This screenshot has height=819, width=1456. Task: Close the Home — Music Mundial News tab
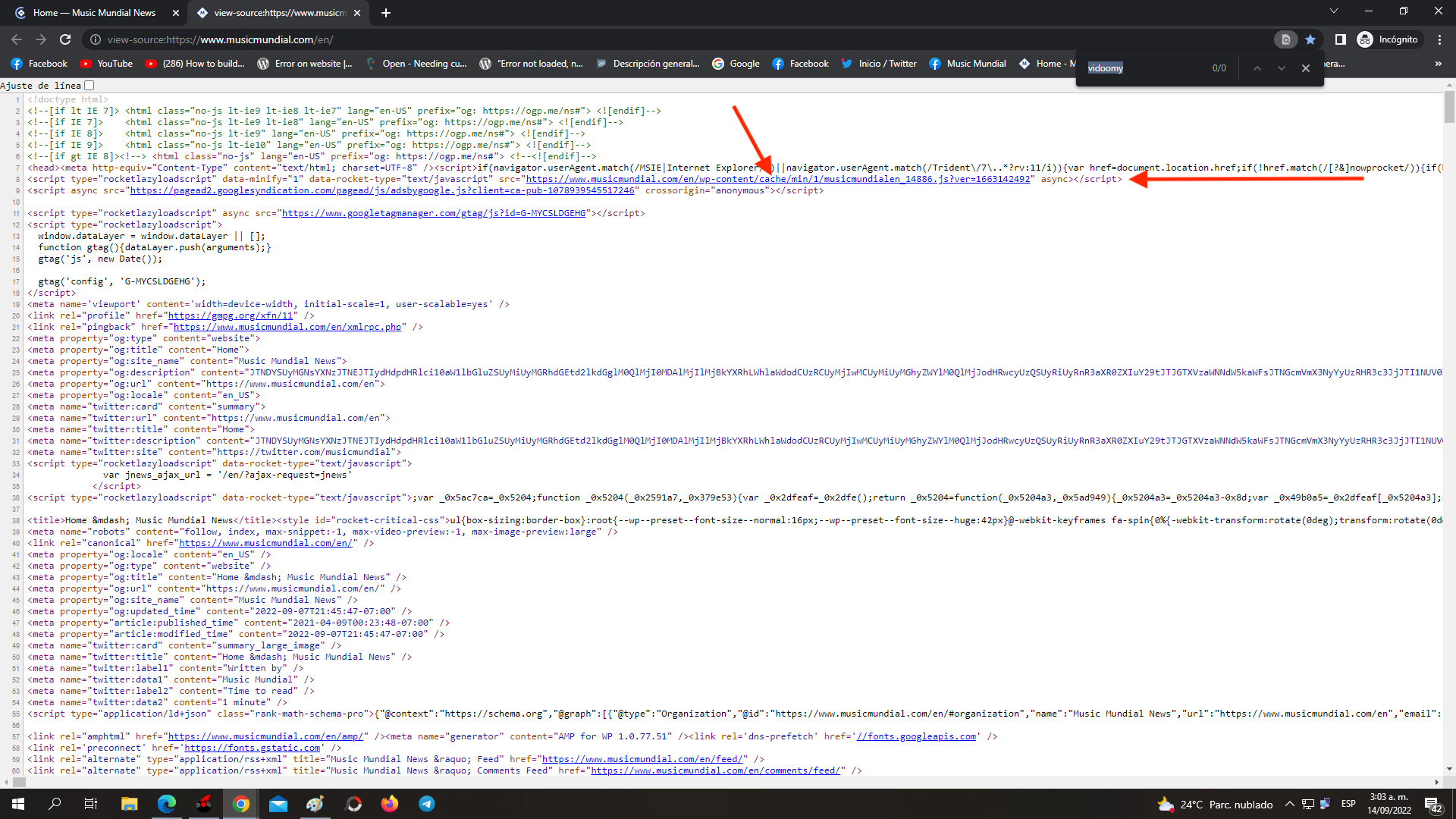click(176, 13)
